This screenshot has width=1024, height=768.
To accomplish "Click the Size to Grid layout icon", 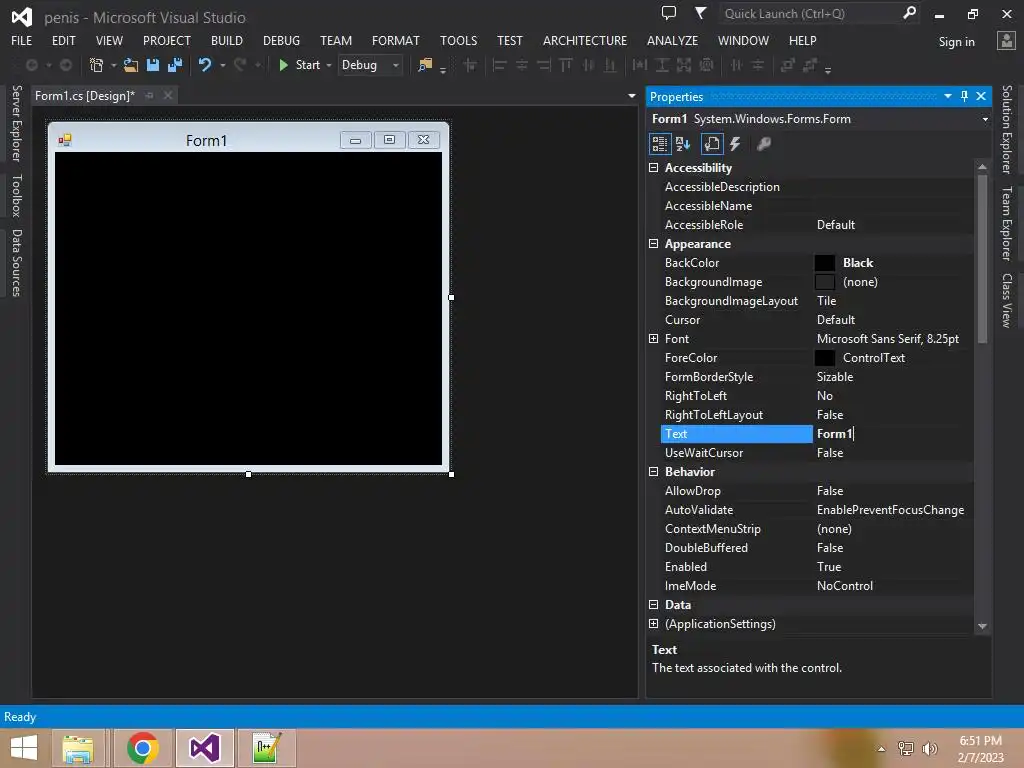I will click(x=707, y=65).
